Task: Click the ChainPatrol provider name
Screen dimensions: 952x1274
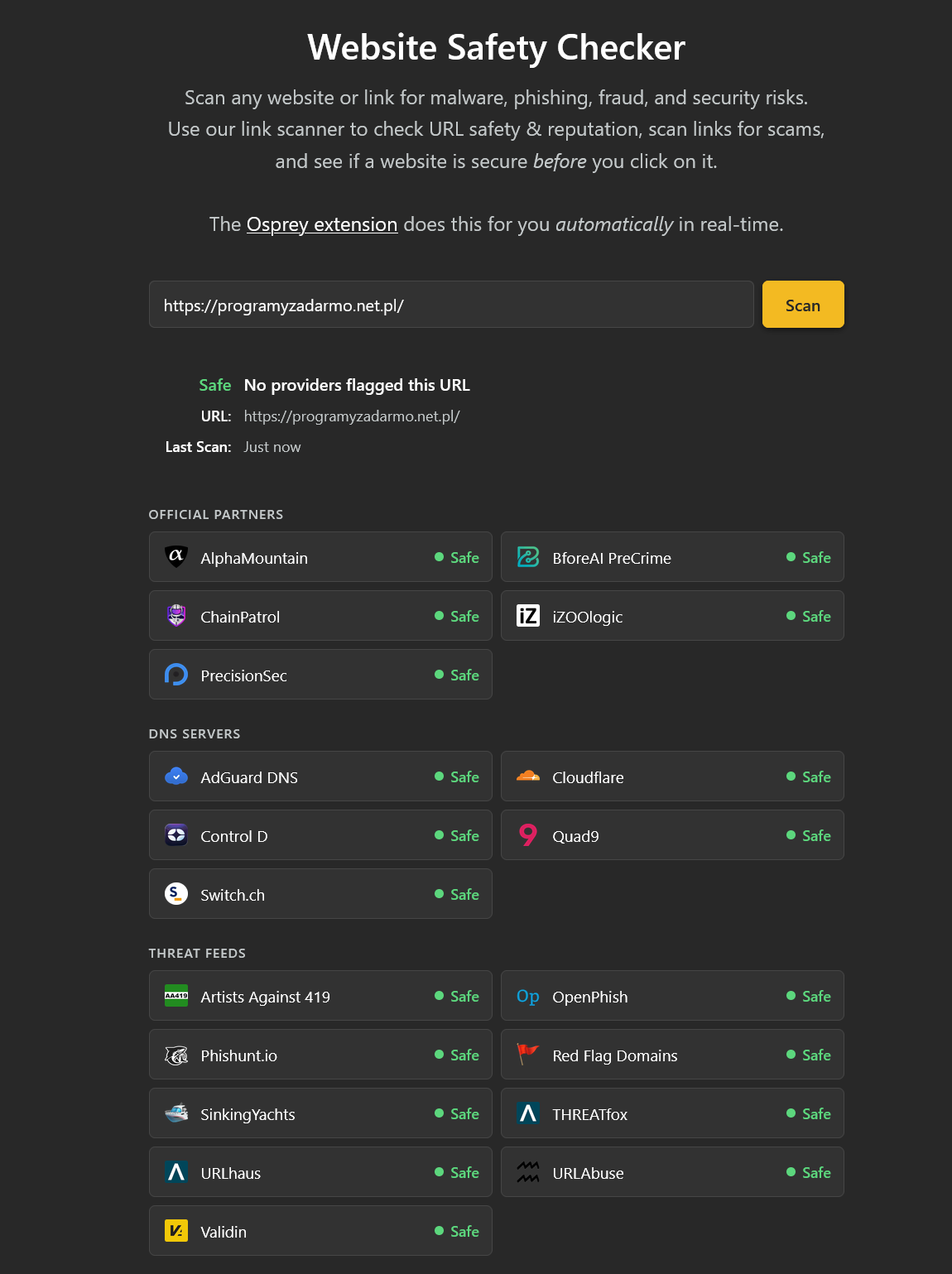Action: pos(240,617)
